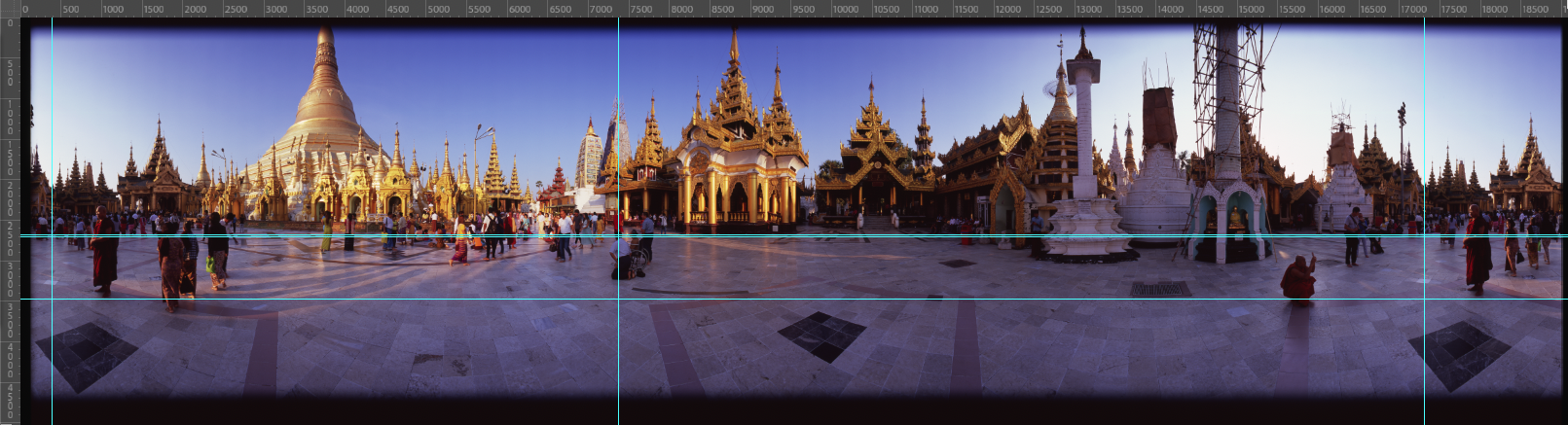Click the 500 label on the horizontal ruler
The width and height of the screenshot is (1568, 425).
tap(71, 9)
